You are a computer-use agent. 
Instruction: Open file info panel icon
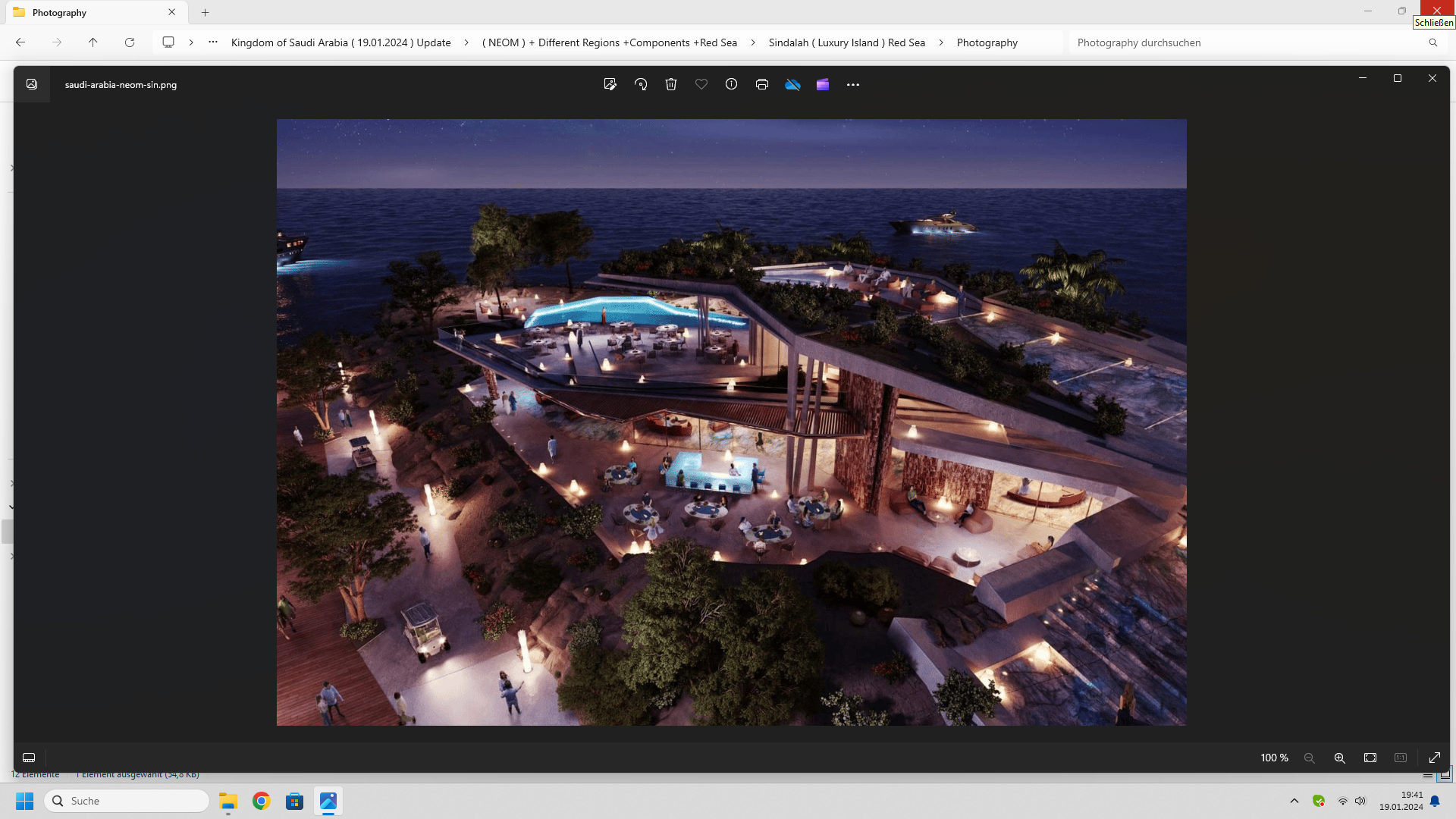click(x=731, y=84)
